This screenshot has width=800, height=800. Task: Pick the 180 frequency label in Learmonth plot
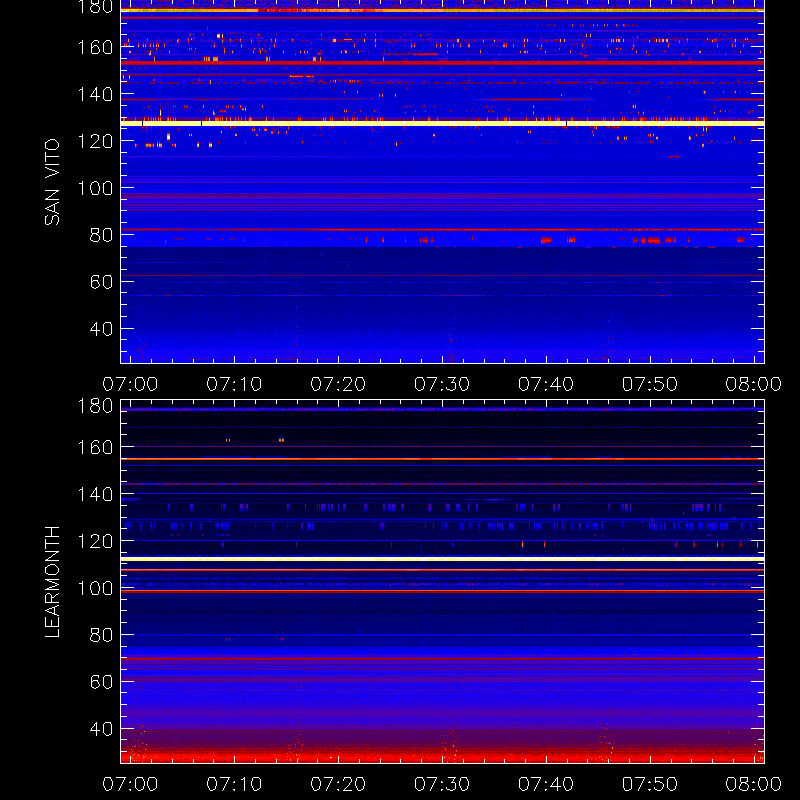[x=95, y=406]
